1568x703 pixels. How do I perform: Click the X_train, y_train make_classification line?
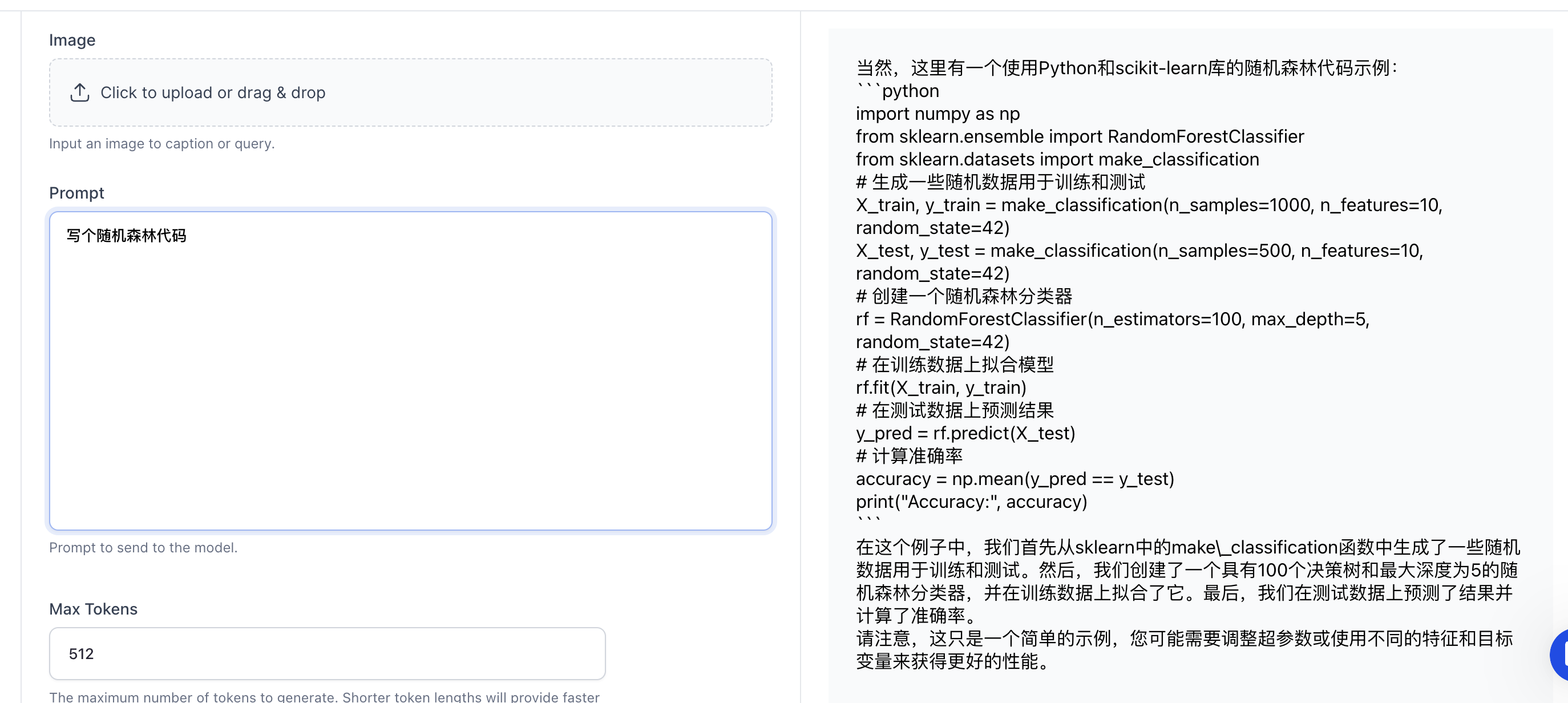(1149, 217)
